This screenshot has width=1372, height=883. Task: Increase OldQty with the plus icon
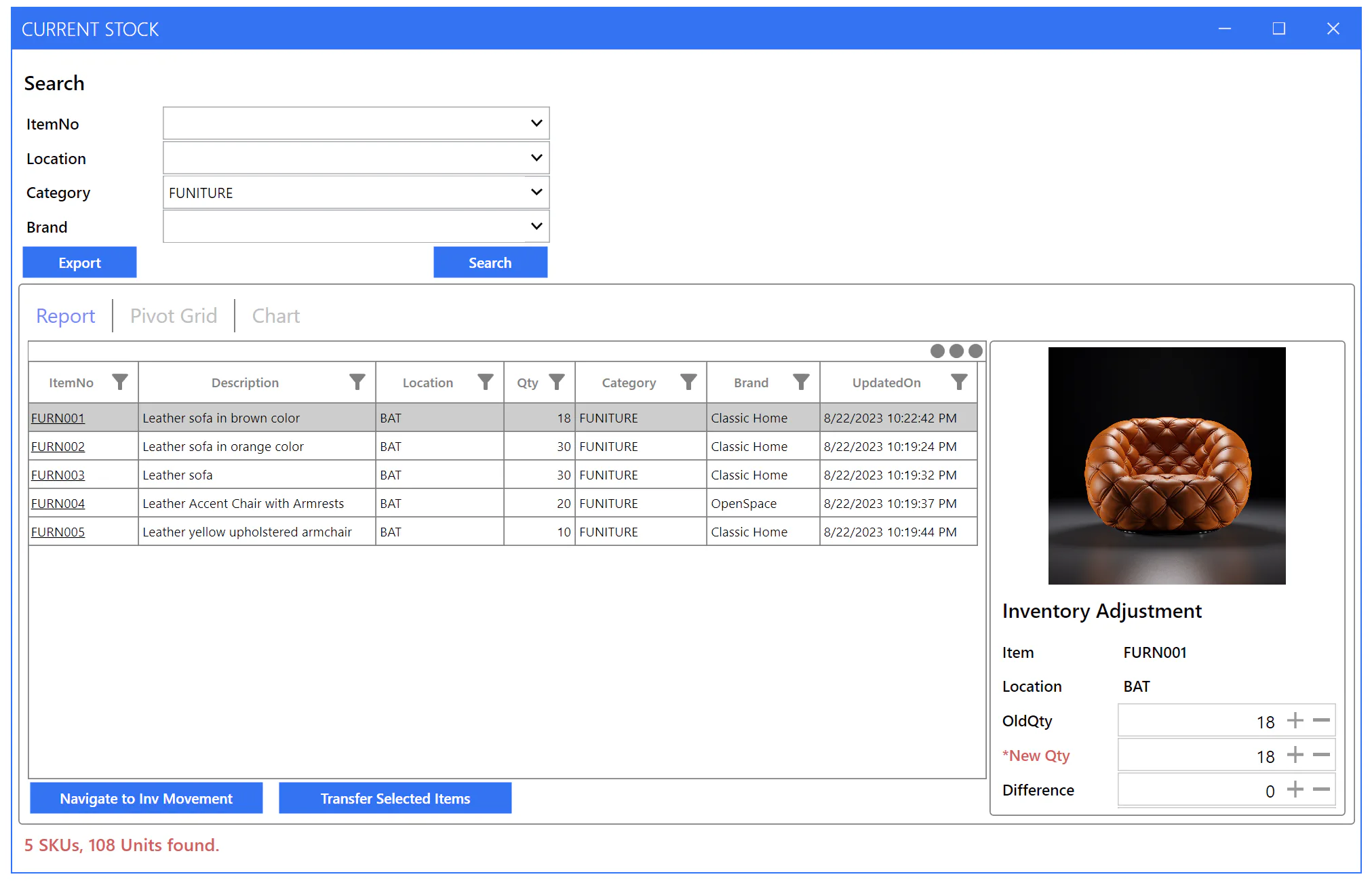[1295, 720]
